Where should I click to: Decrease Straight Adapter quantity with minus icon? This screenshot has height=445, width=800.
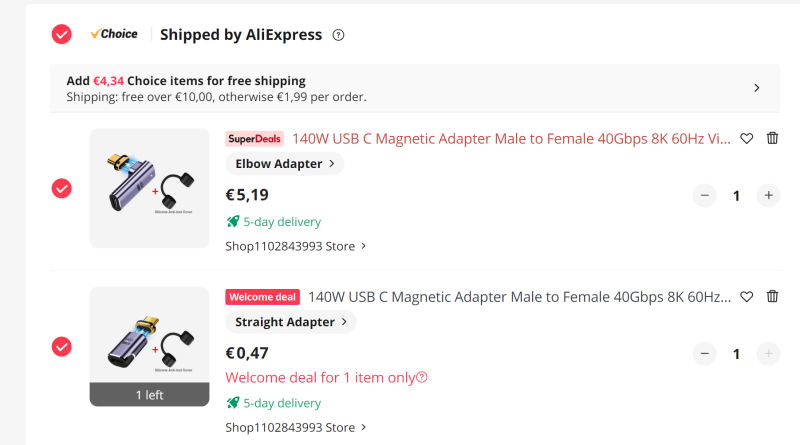pyautogui.click(x=705, y=354)
